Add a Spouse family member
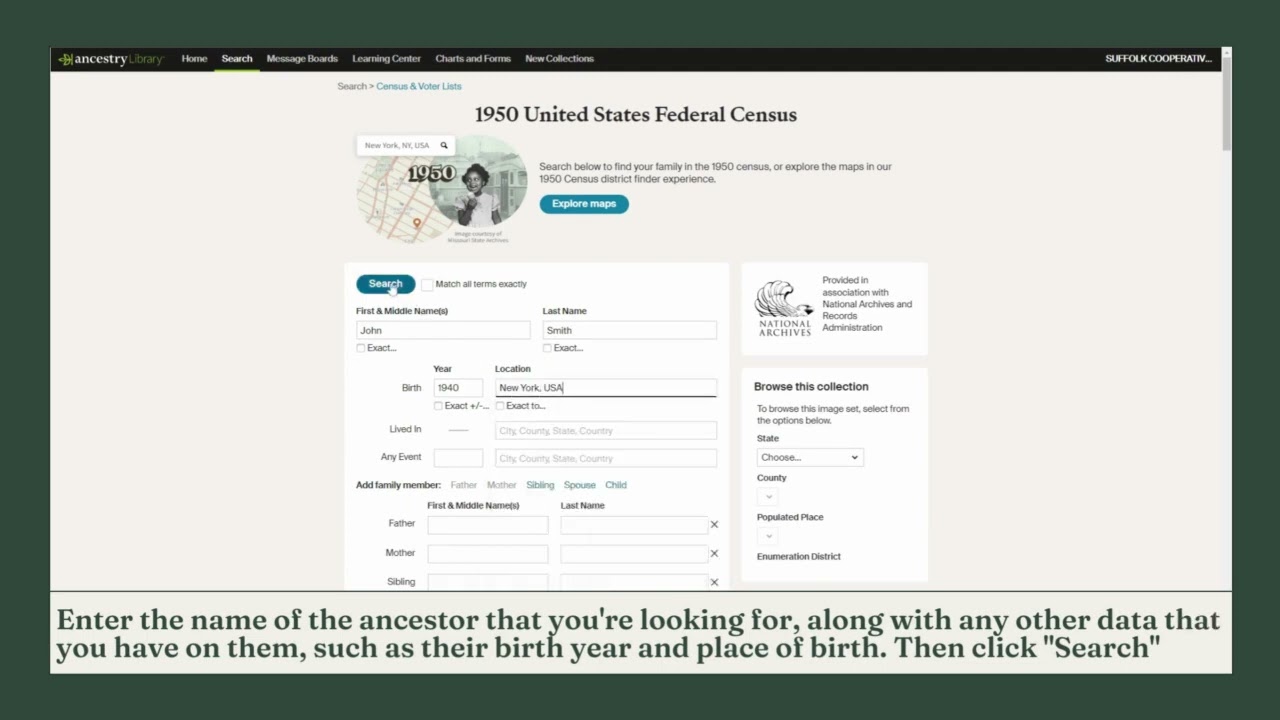This screenshot has width=1280, height=720. [579, 485]
